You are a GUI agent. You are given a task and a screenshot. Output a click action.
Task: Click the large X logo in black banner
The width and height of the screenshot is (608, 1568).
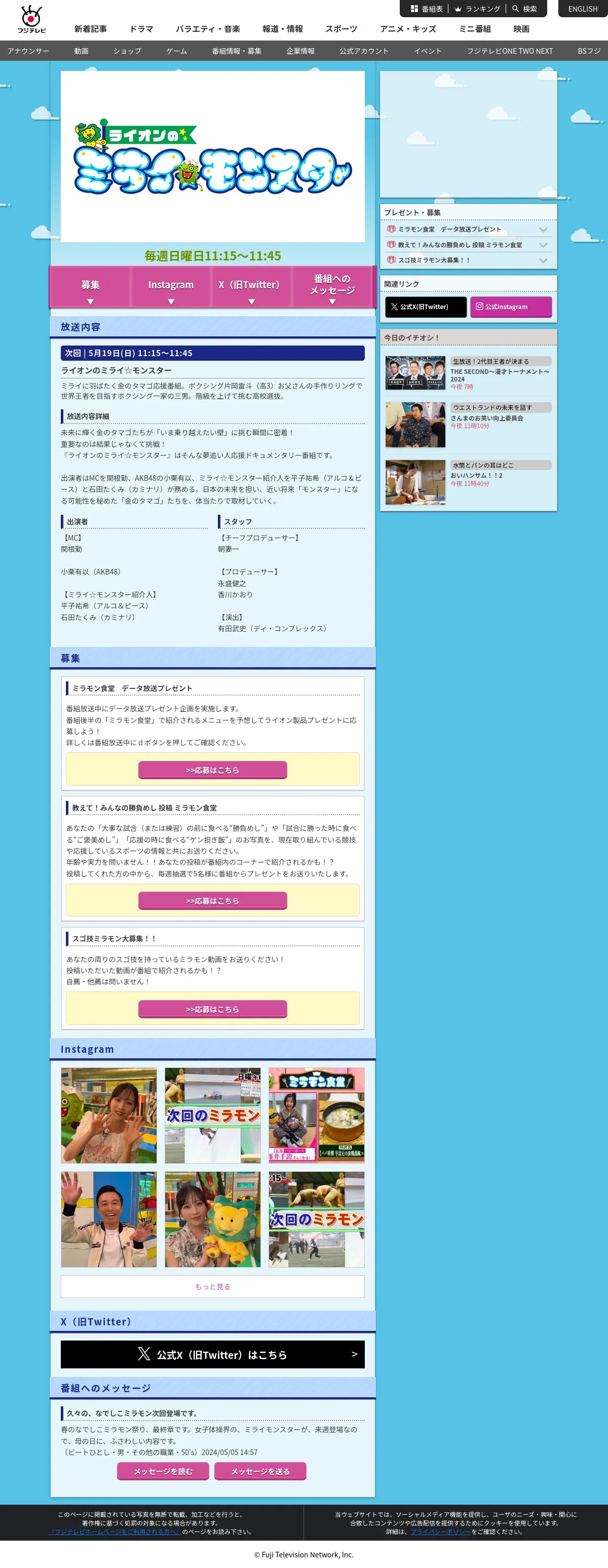tap(143, 1354)
